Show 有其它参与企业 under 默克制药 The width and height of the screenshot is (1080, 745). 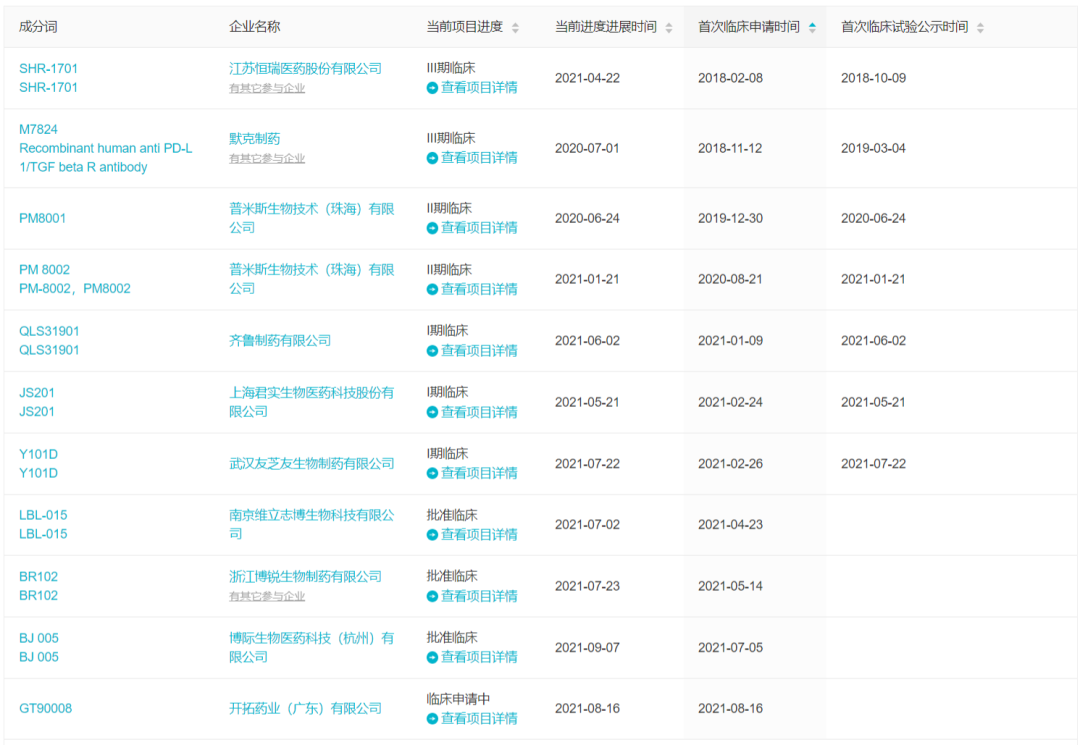tap(267, 158)
